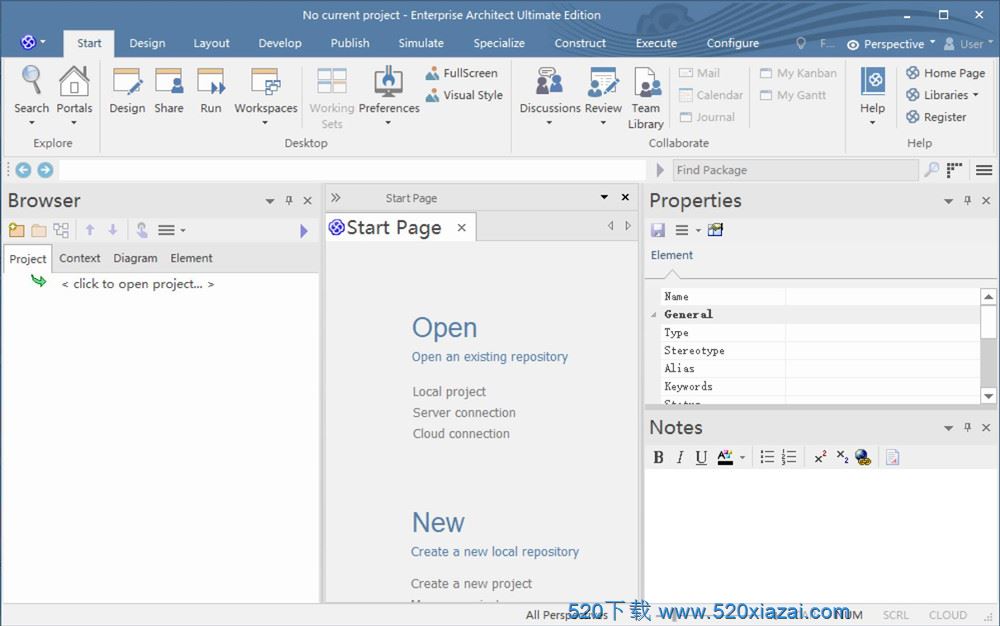
Task: Click the Design desktop icon
Action: coord(127,91)
